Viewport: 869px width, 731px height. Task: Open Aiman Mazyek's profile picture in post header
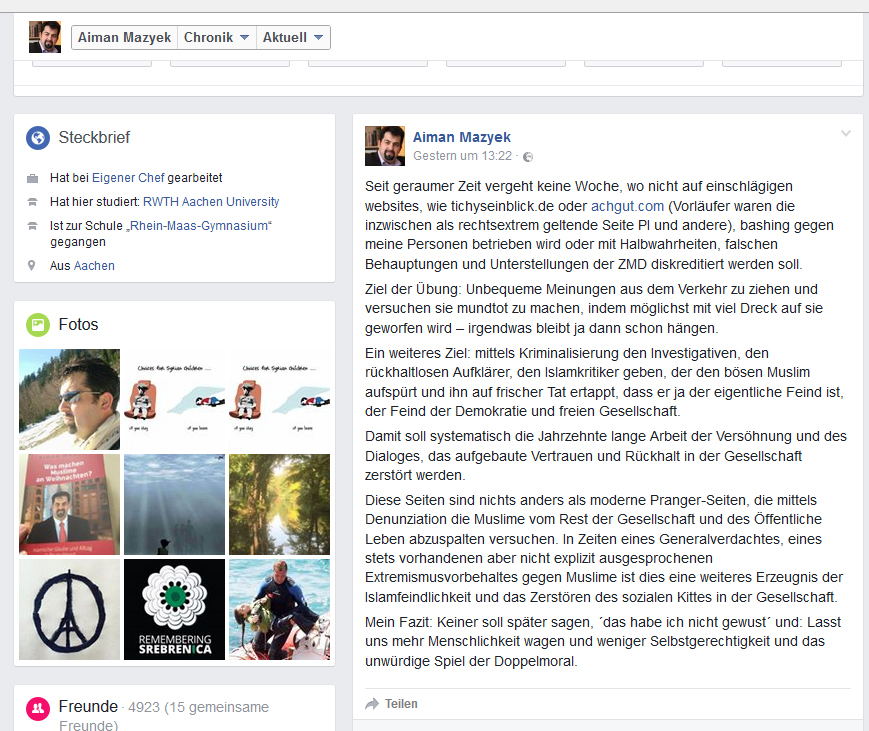point(384,146)
